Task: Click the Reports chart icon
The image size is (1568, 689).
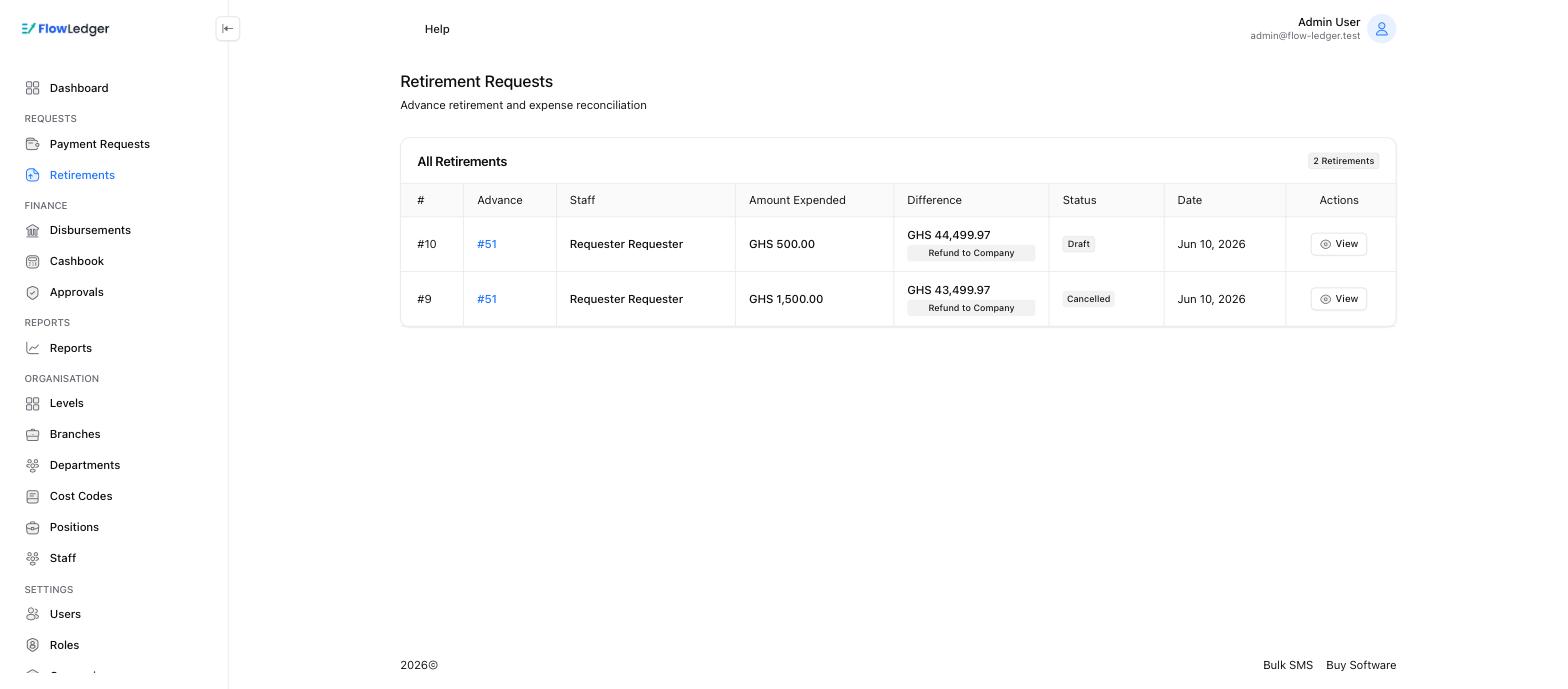Action: [33, 348]
